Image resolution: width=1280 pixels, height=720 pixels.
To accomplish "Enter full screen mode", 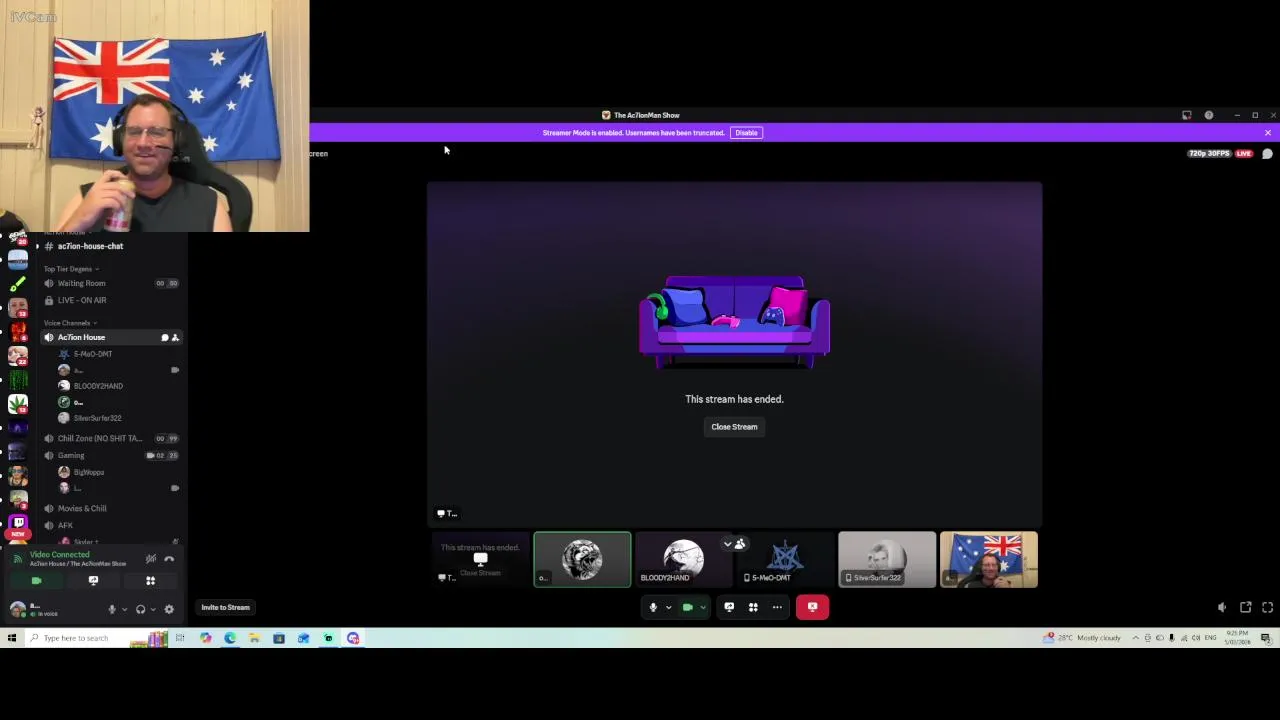I will click(1267, 607).
